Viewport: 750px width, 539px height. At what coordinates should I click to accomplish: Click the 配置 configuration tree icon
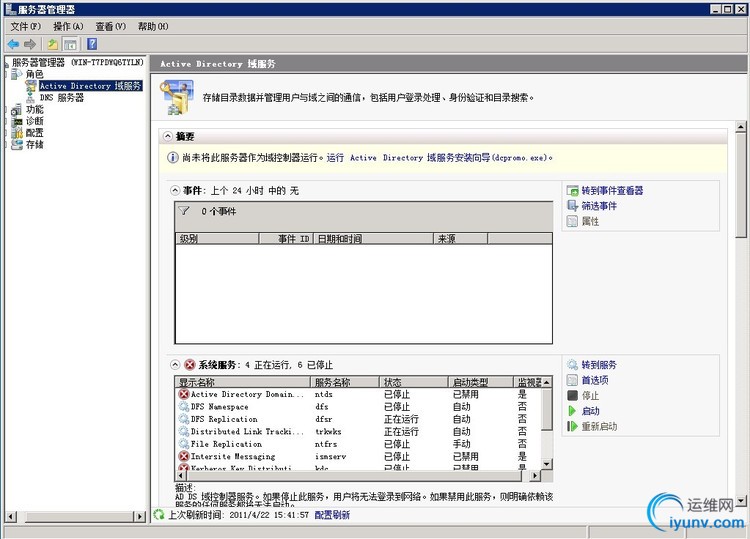click(x=17, y=132)
